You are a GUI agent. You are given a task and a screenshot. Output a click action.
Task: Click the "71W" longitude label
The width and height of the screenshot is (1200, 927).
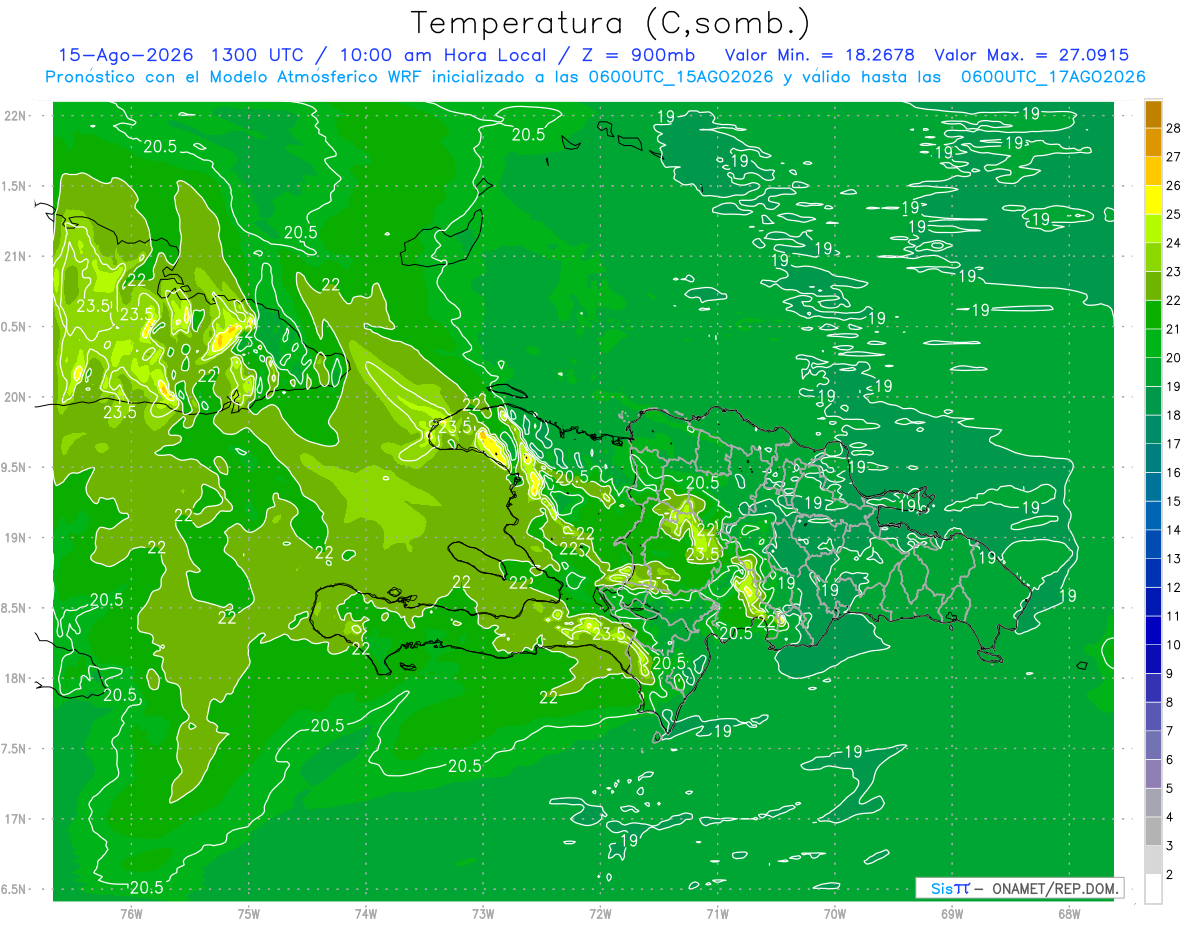(717, 914)
